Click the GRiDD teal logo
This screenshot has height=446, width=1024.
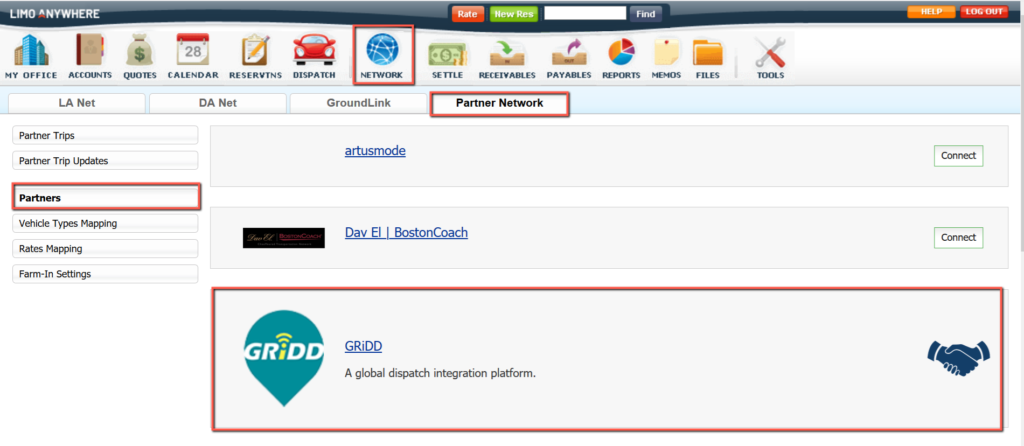point(284,358)
